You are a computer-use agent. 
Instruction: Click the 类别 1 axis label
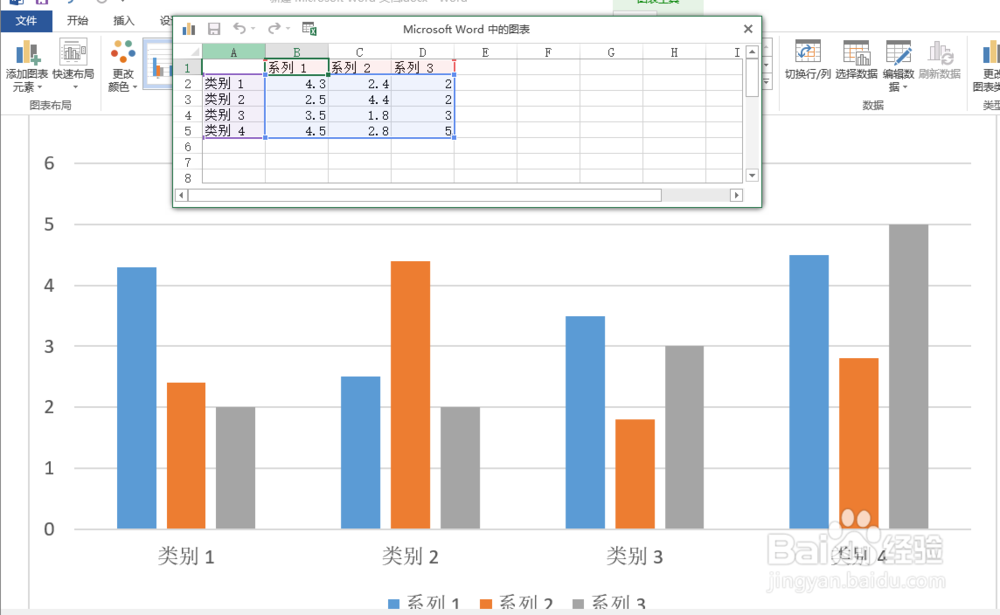tap(186, 556)
